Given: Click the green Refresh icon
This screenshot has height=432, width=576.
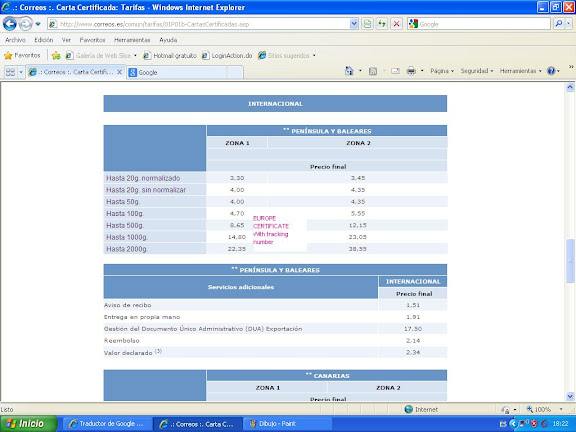Looking at the screenshot, I should click(382, 24).
